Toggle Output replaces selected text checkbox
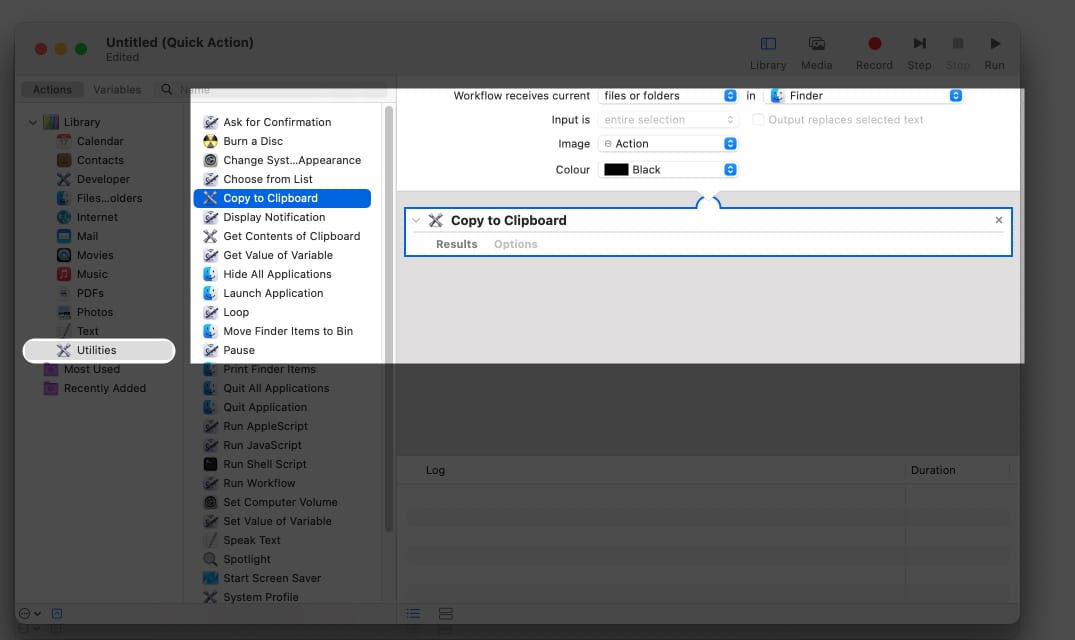Viewport: 1075px width, 640px height. (758, 120)
